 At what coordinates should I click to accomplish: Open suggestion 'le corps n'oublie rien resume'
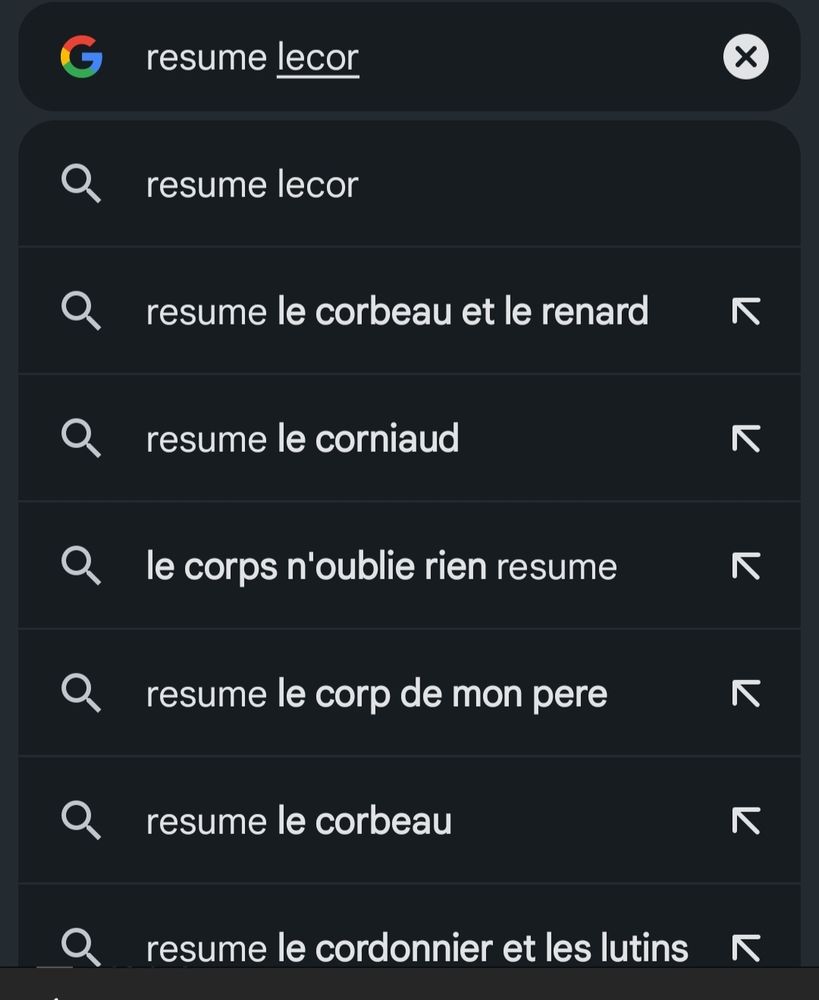tap(410, 566)
